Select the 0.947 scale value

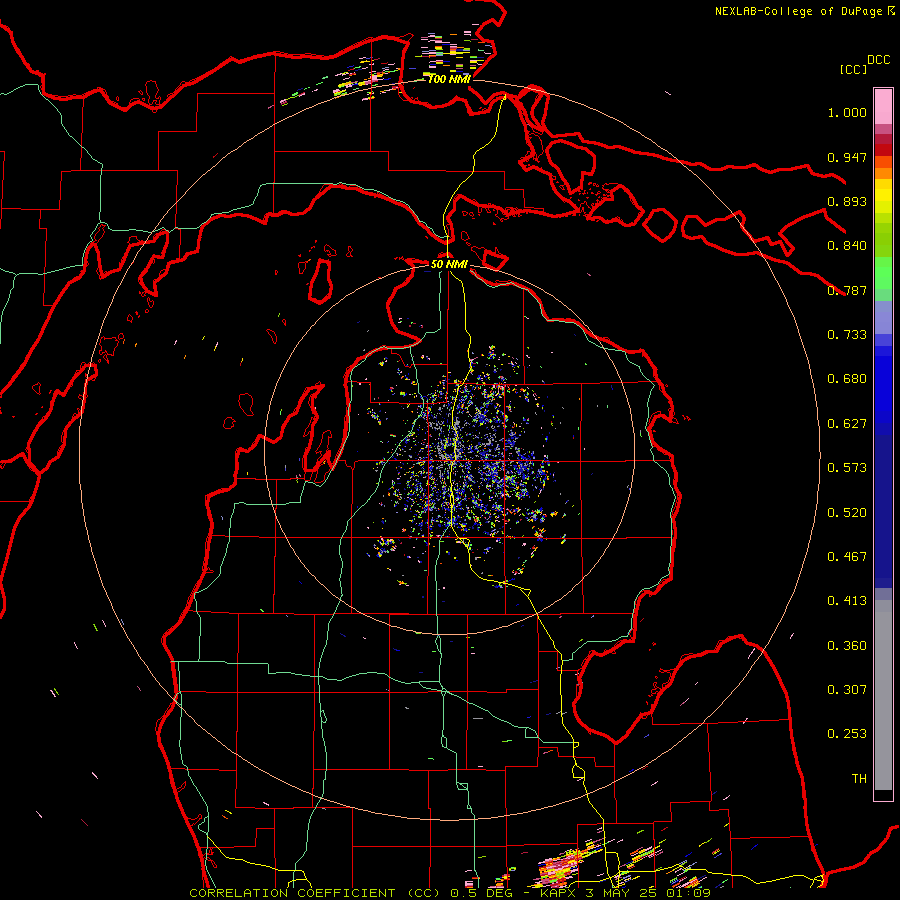[847, 157]
